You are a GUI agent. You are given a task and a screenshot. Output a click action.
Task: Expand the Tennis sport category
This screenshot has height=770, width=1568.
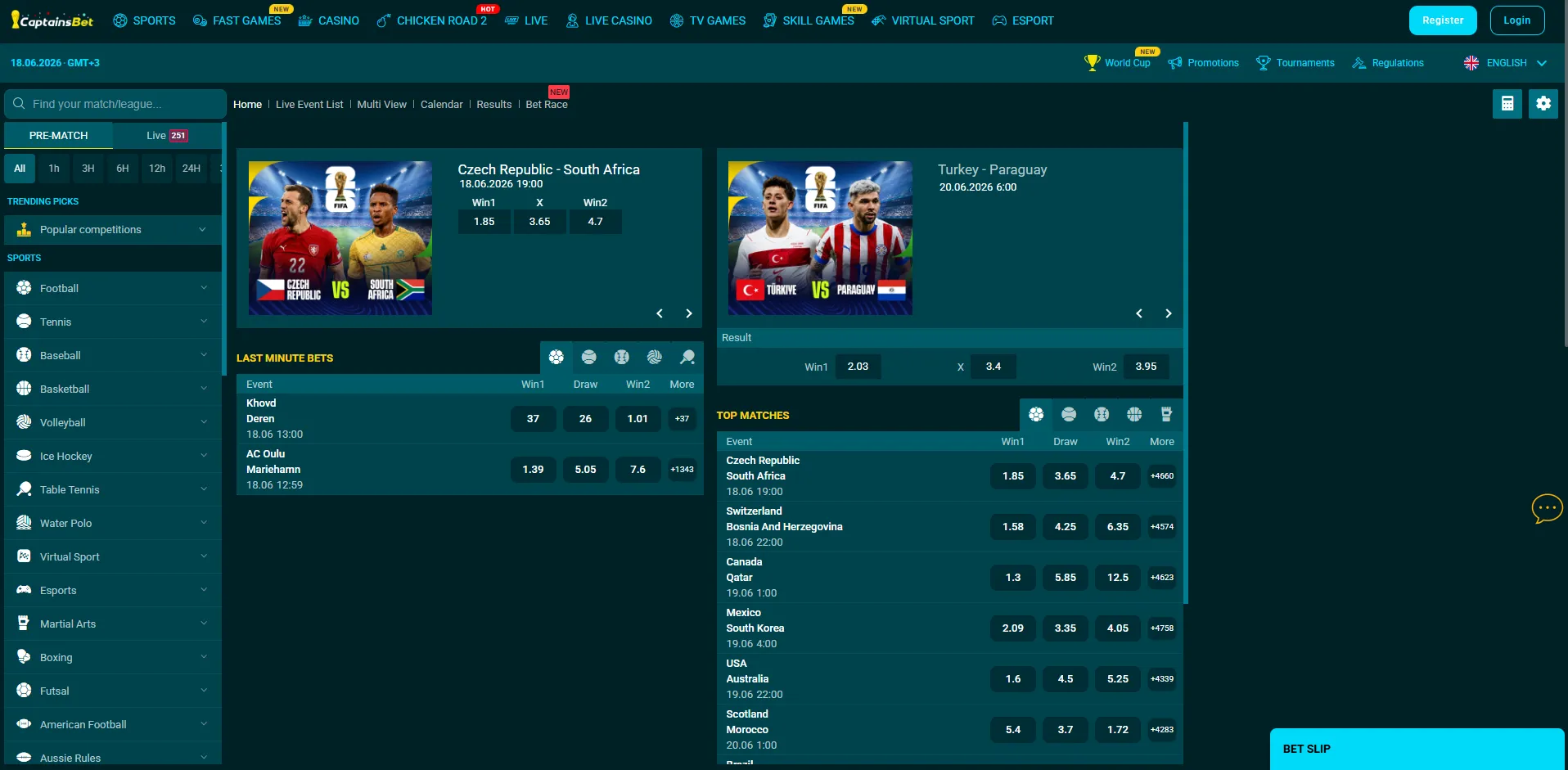point(113,322)
